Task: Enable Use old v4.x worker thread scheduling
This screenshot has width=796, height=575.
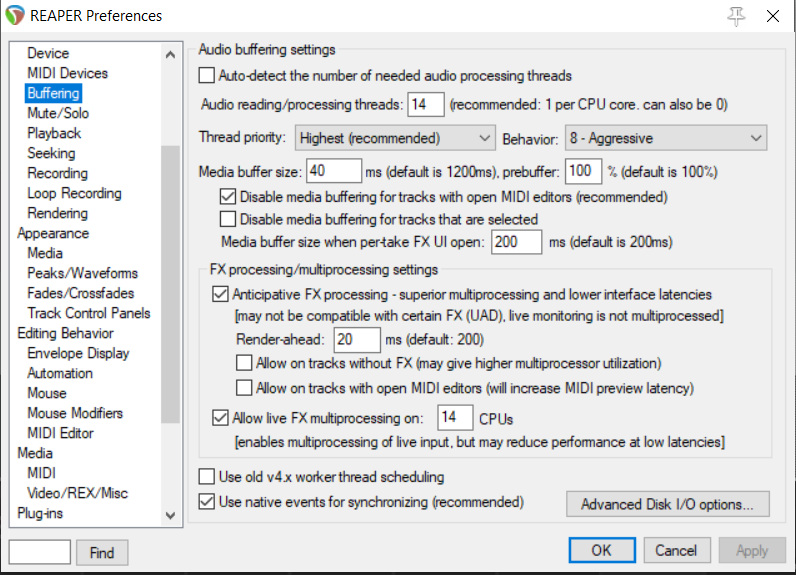Action: [207, 477]
